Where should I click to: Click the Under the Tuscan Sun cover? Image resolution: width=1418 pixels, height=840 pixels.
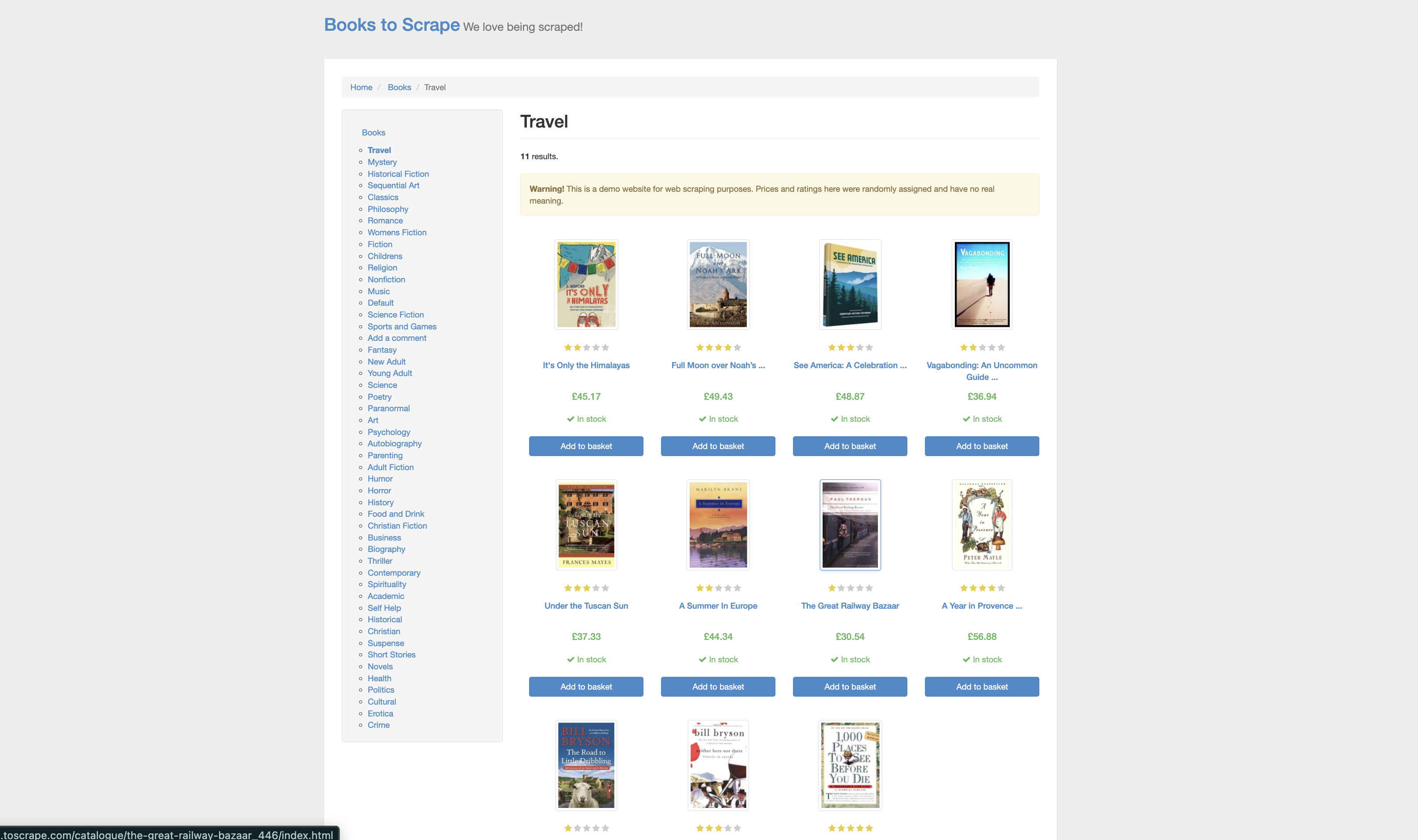click(586, 525)
